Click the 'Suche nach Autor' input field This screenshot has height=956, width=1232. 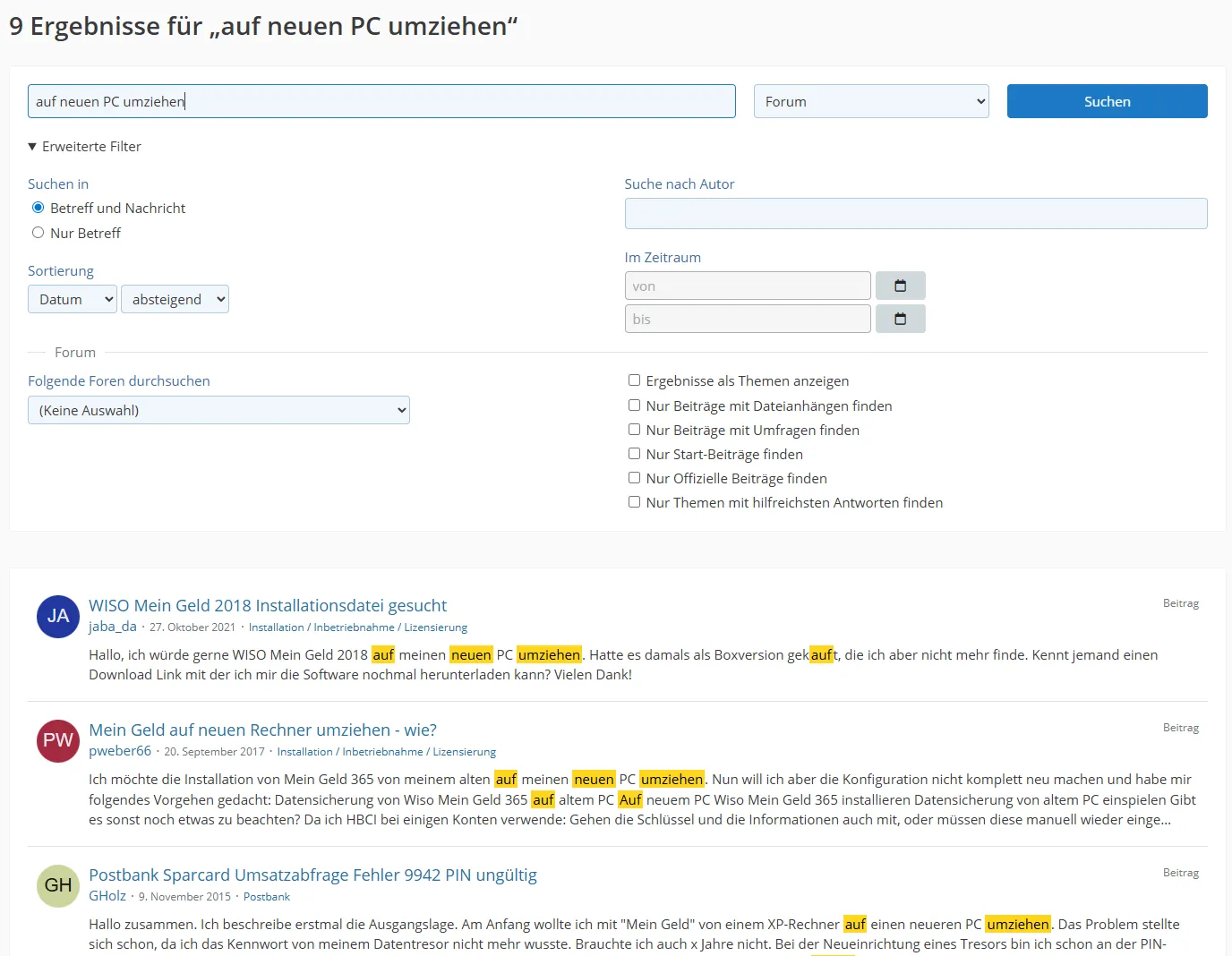pyautogui.click(x=915, y=213)
